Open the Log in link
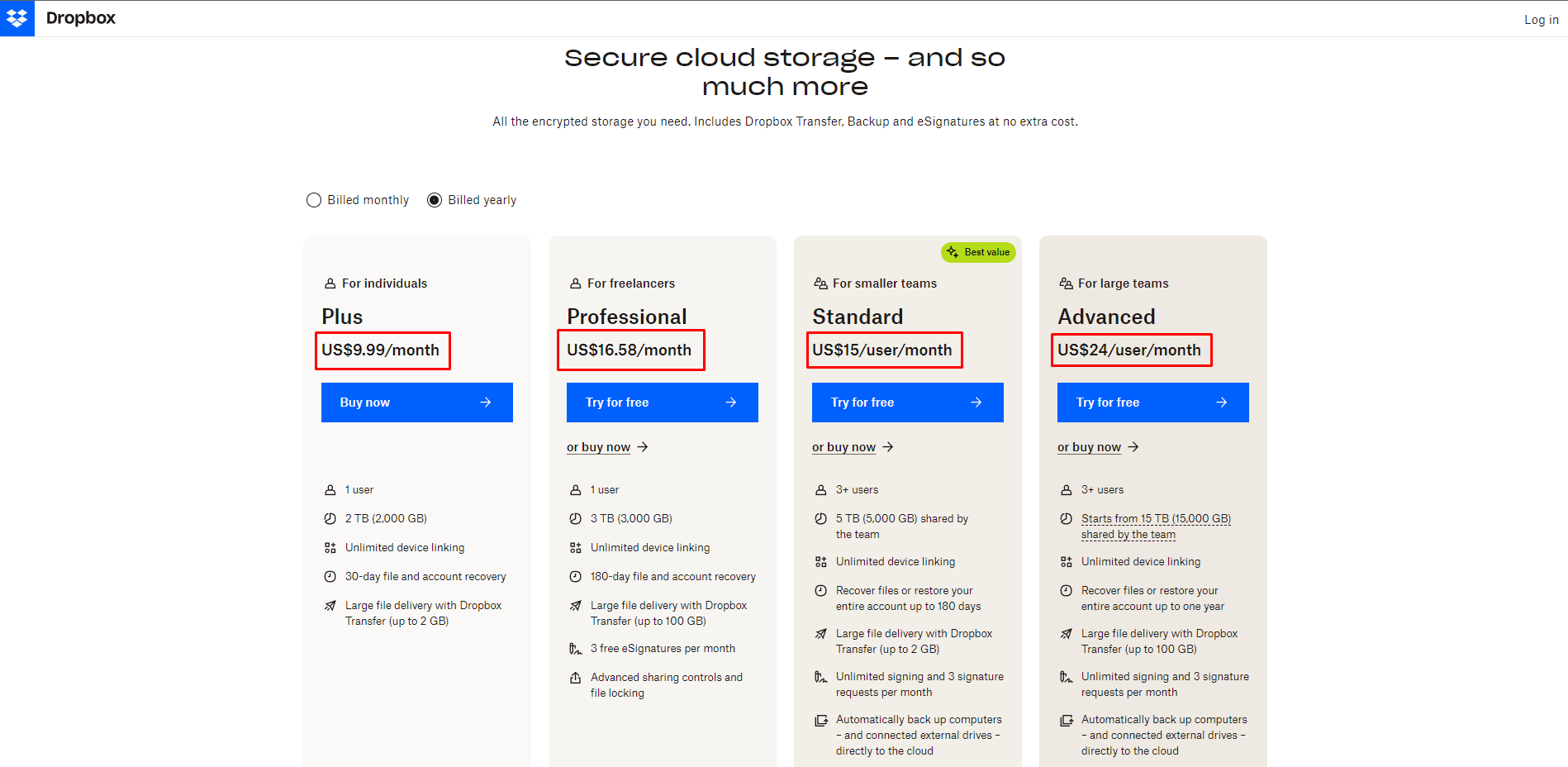Screen dimensions: 1568x767 click(x=1541, y=20)
